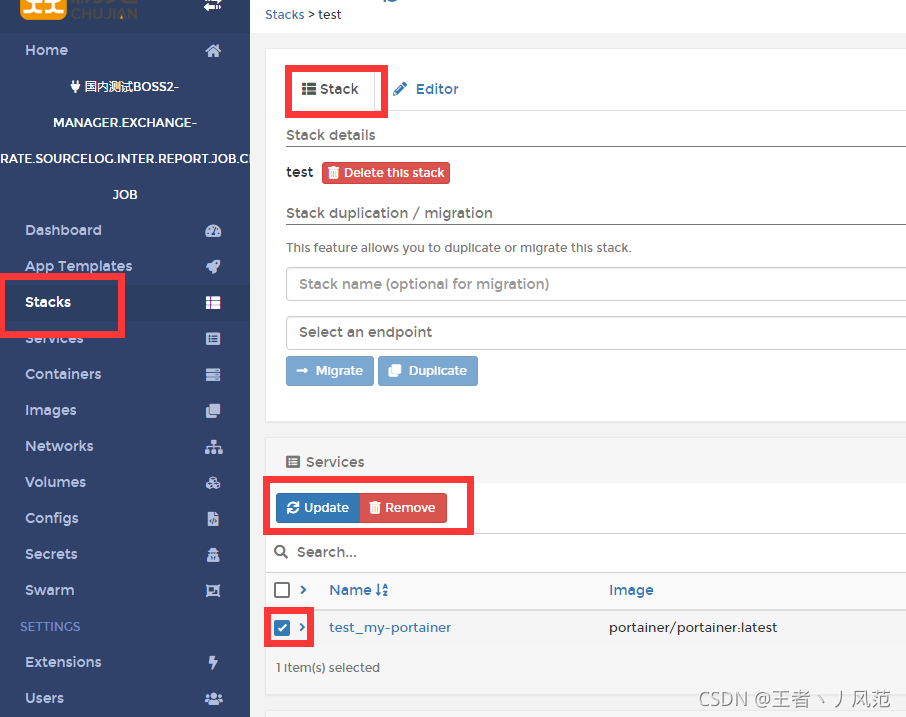
Task: Open the Select an endpoint dropdown
Action: (596, 332)
